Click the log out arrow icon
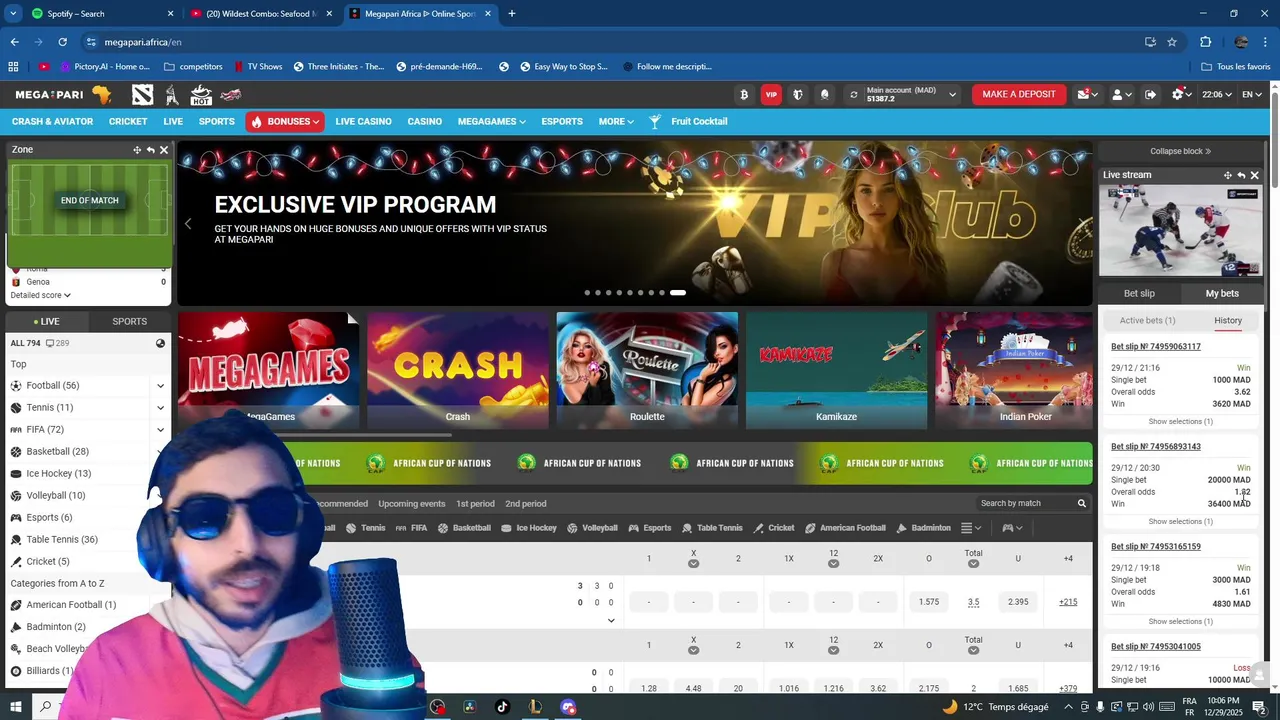This screenshot has width=1280, height=720. (1150, 94)
